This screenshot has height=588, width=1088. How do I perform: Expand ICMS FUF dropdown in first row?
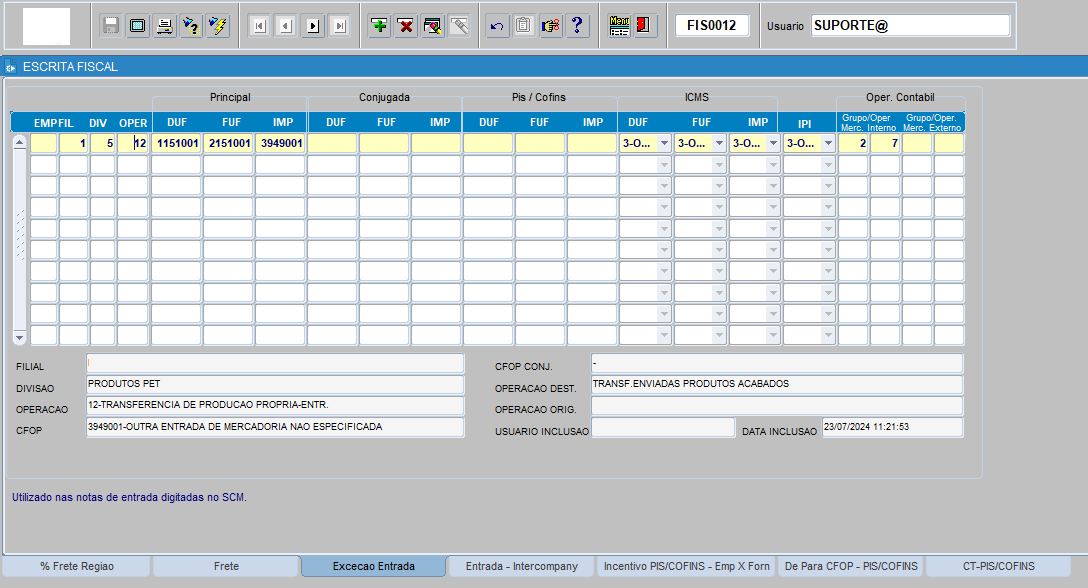point(718,143)
